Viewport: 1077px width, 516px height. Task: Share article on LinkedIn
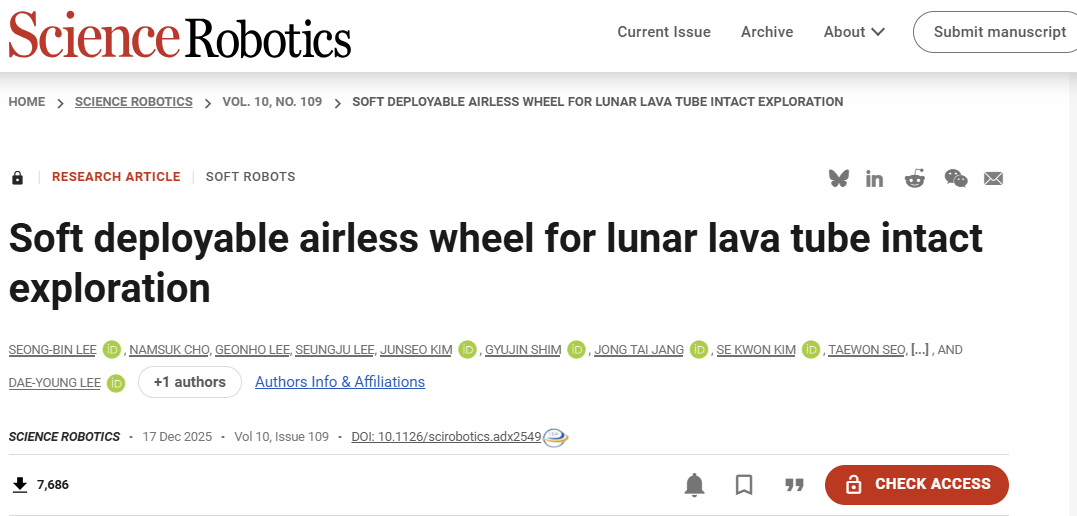(x=875, y=178)
